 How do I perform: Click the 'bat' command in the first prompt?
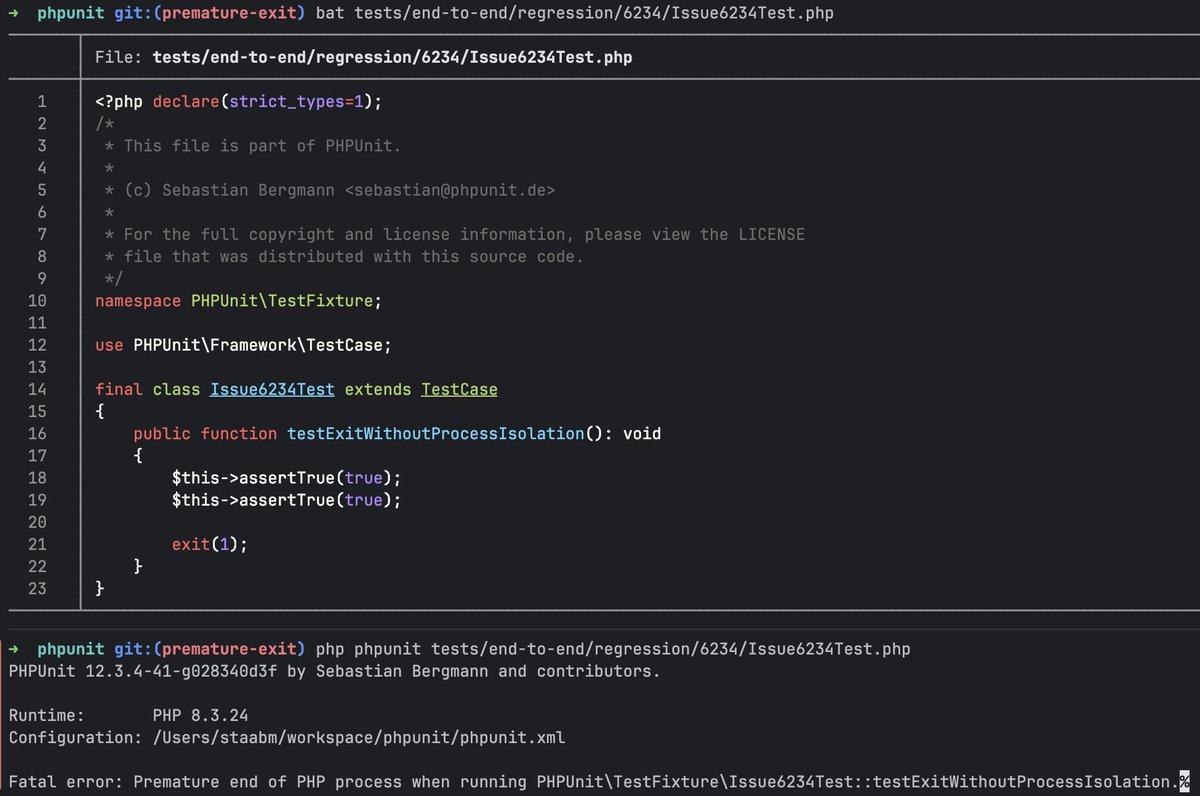click(329, 13)
